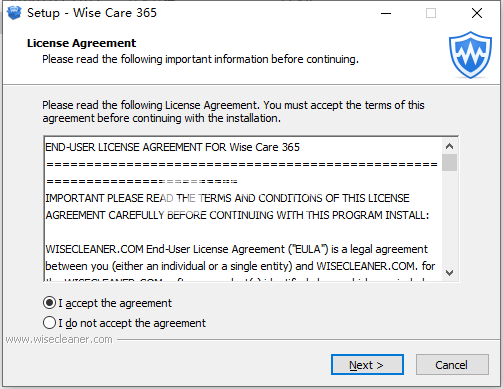Image resolution: width=503 pixels, height=389 pixels.
Task: Open the www.wisecleaner.com link
Action: [59, 339]
